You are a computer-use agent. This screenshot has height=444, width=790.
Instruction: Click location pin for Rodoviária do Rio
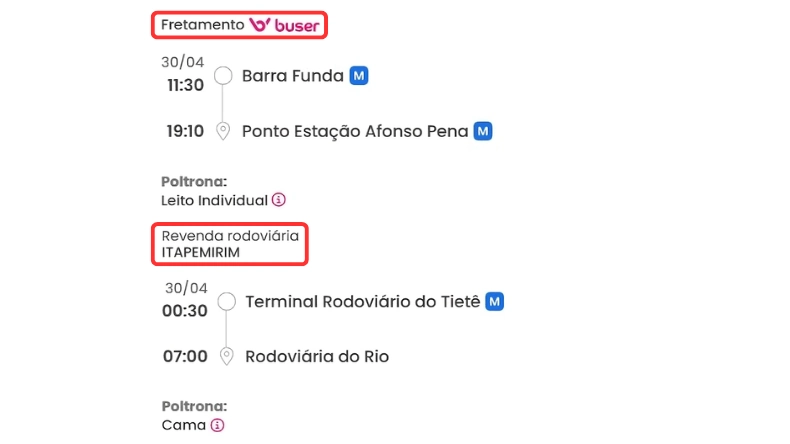[x=226, y=356]
